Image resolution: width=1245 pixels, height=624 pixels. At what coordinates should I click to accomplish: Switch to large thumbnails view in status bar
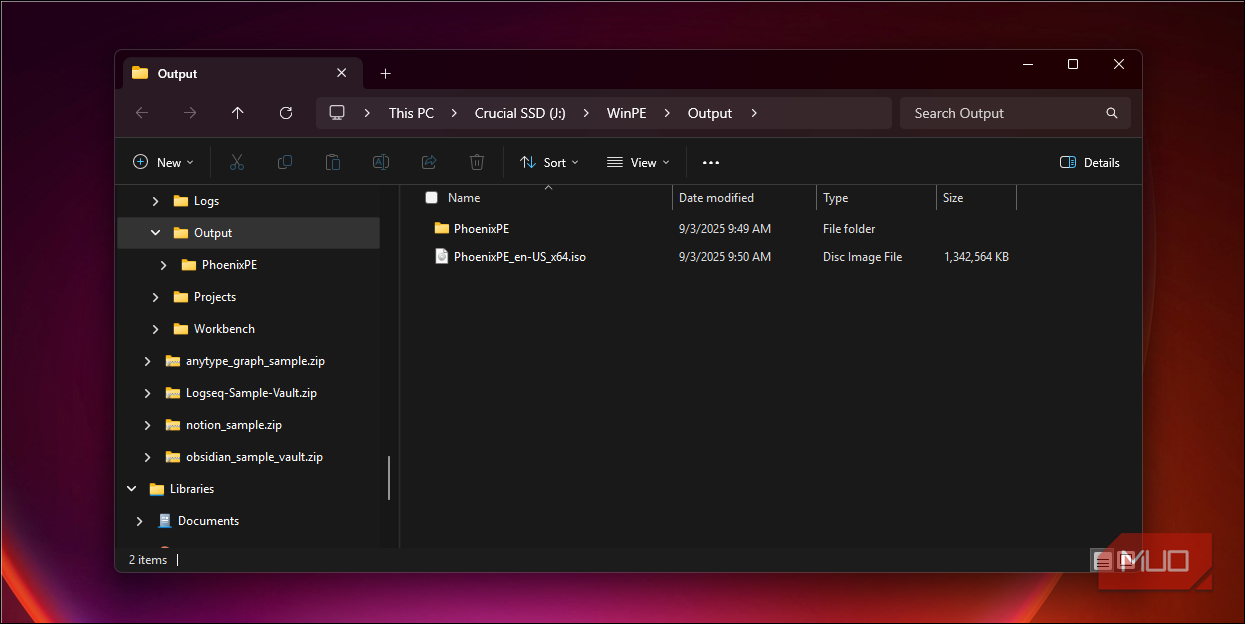tap(1125, 559)
